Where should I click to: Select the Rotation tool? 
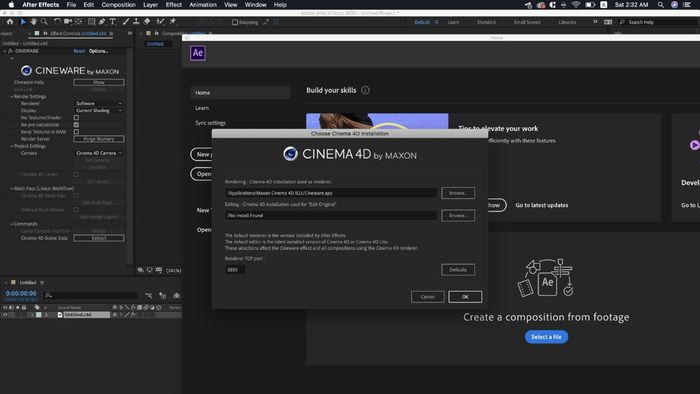pos(57,21)
